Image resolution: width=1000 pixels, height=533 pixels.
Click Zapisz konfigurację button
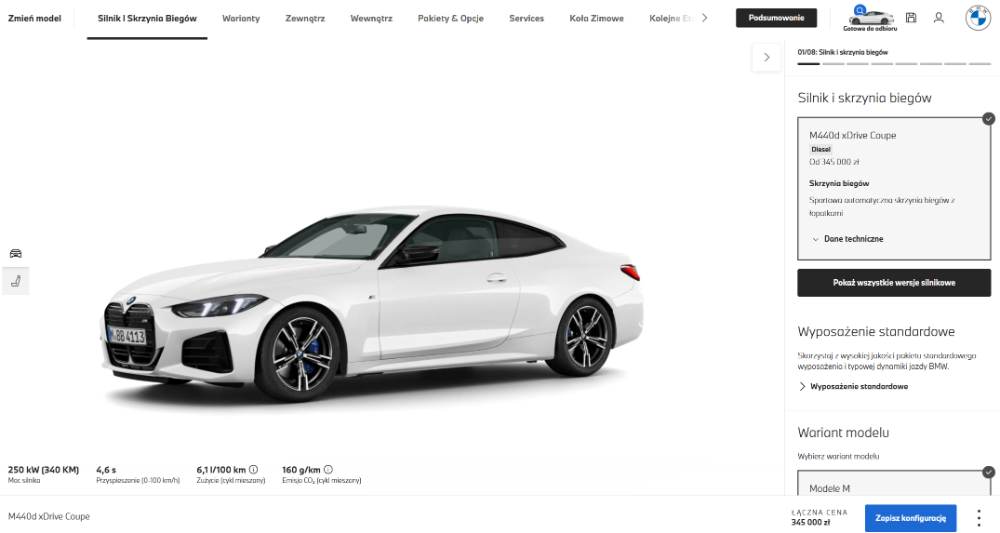click(x=911, y=518)
